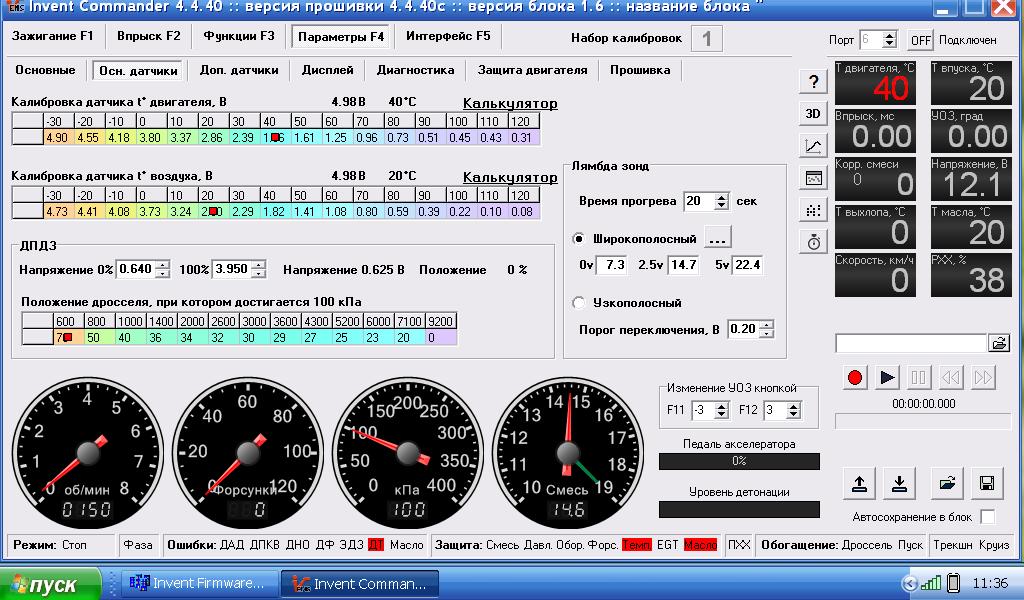1024x600 pixels.
Task: Decrease the Порт number spinner
Action: pos(889,44)
